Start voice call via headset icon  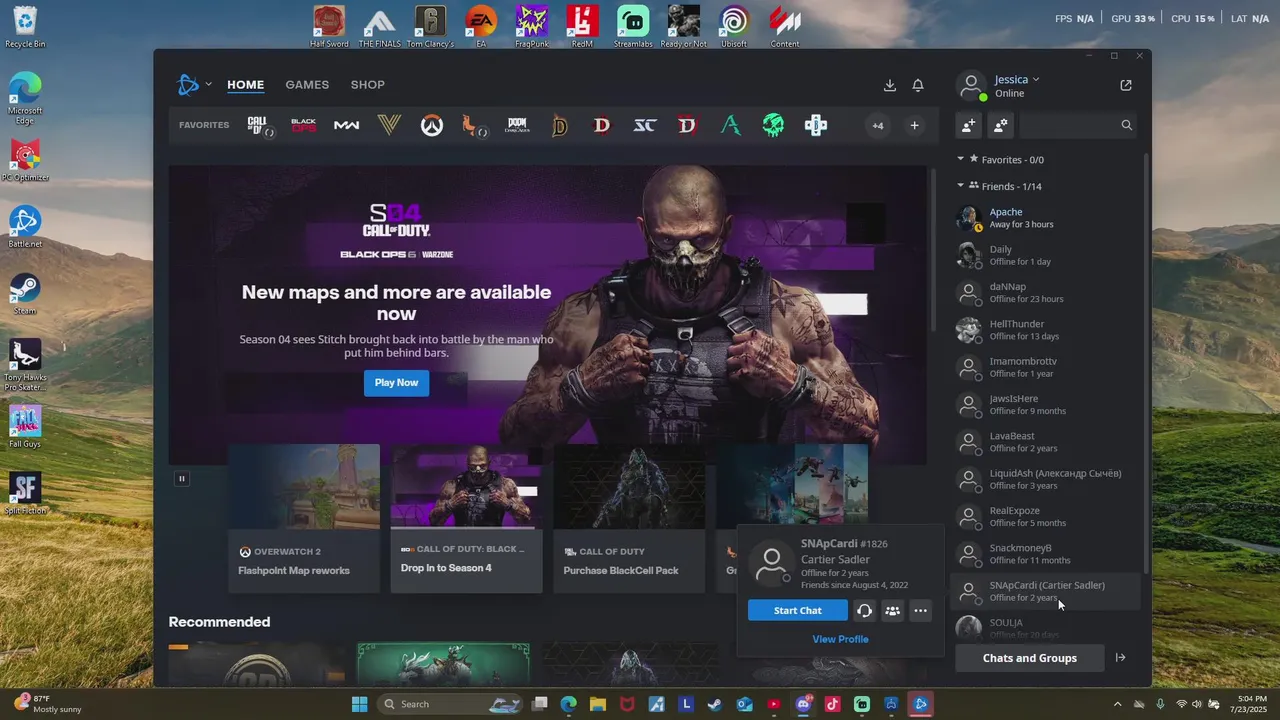pos(864,611)
